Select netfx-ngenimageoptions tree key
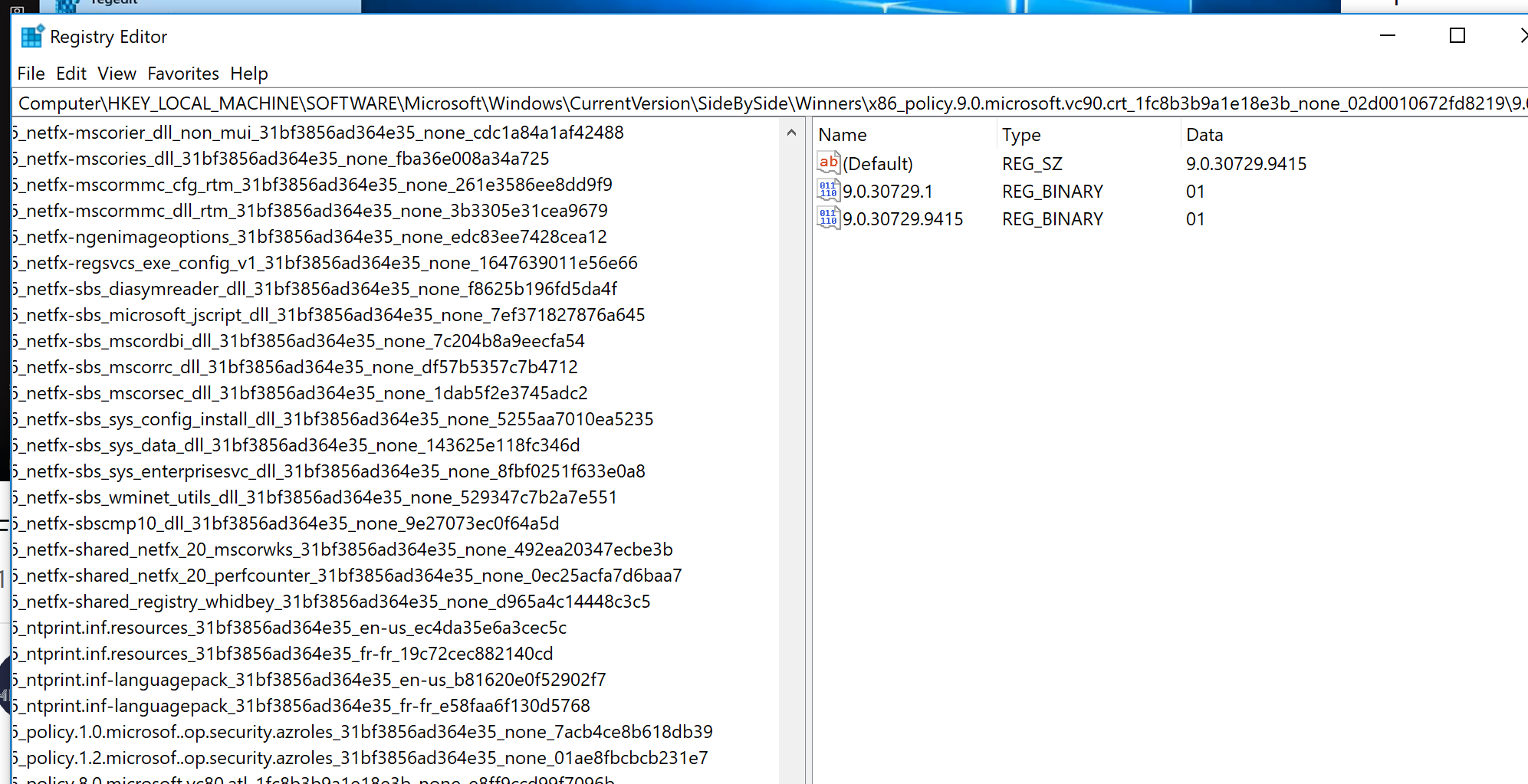 (310, 237)
